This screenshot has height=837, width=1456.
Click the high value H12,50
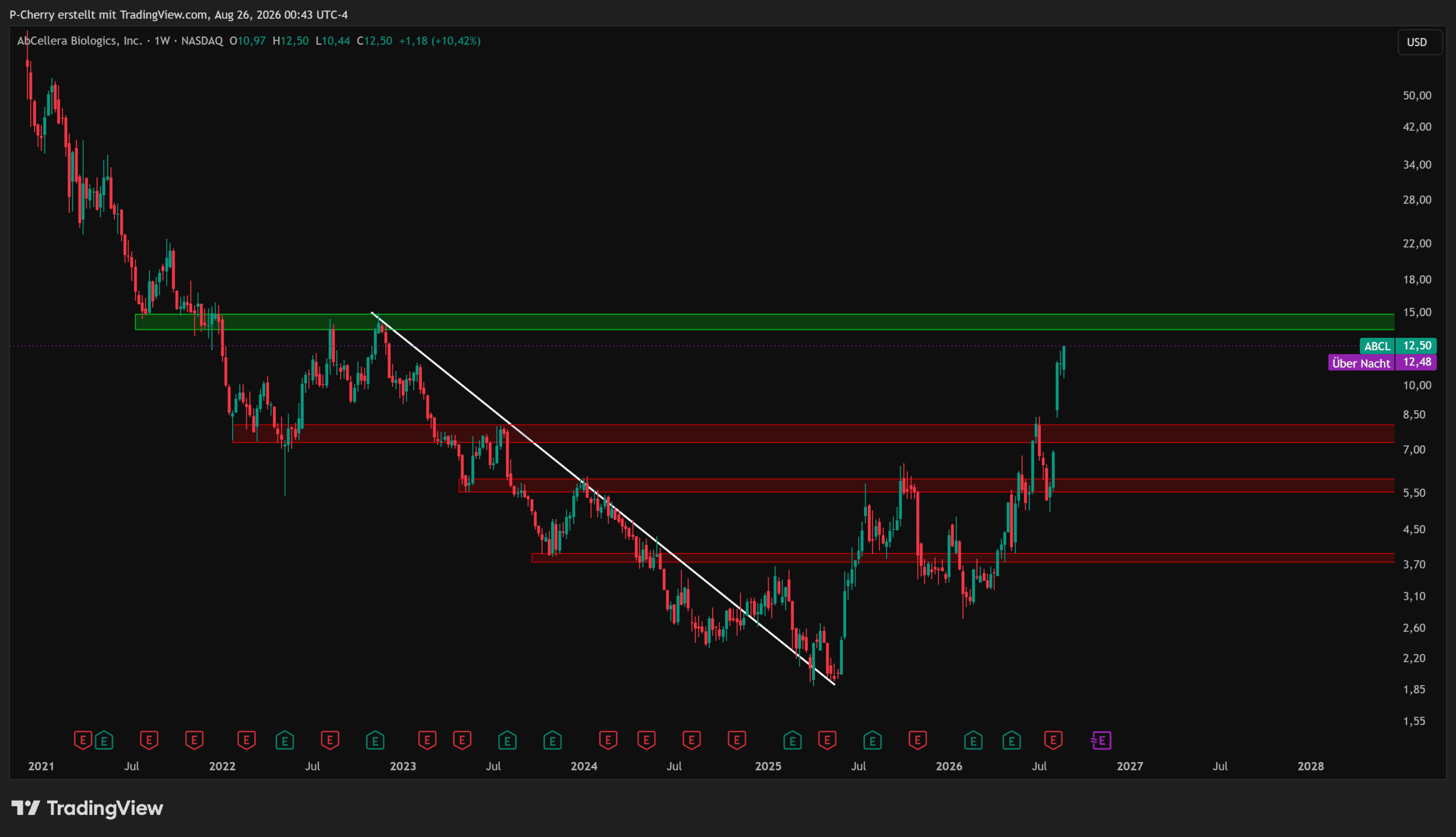[291, 41]
